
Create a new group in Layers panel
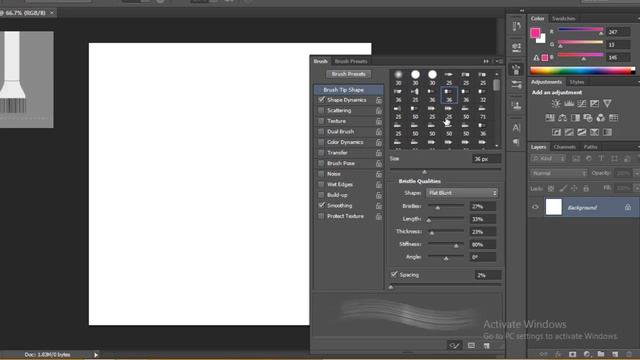(x=601, y=354)
